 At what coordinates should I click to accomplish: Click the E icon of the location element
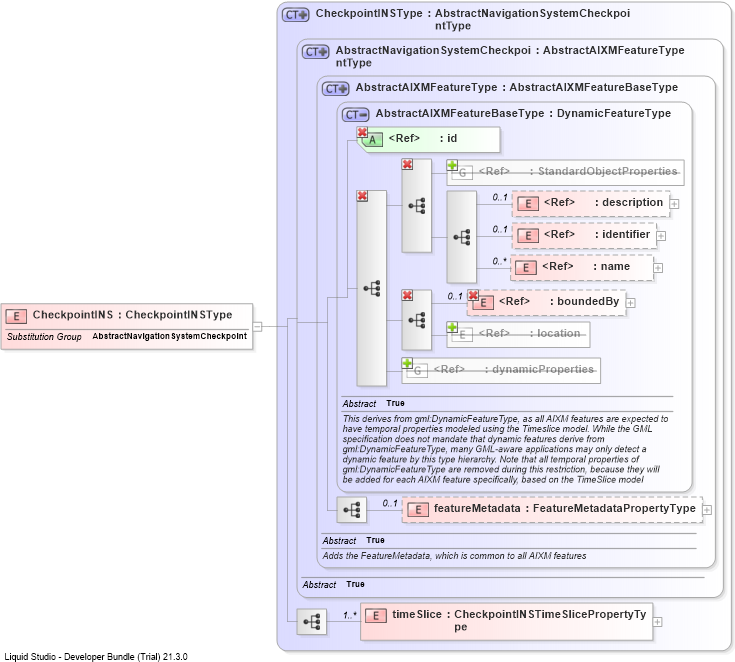pyautogui.click(x=463, y=335)
